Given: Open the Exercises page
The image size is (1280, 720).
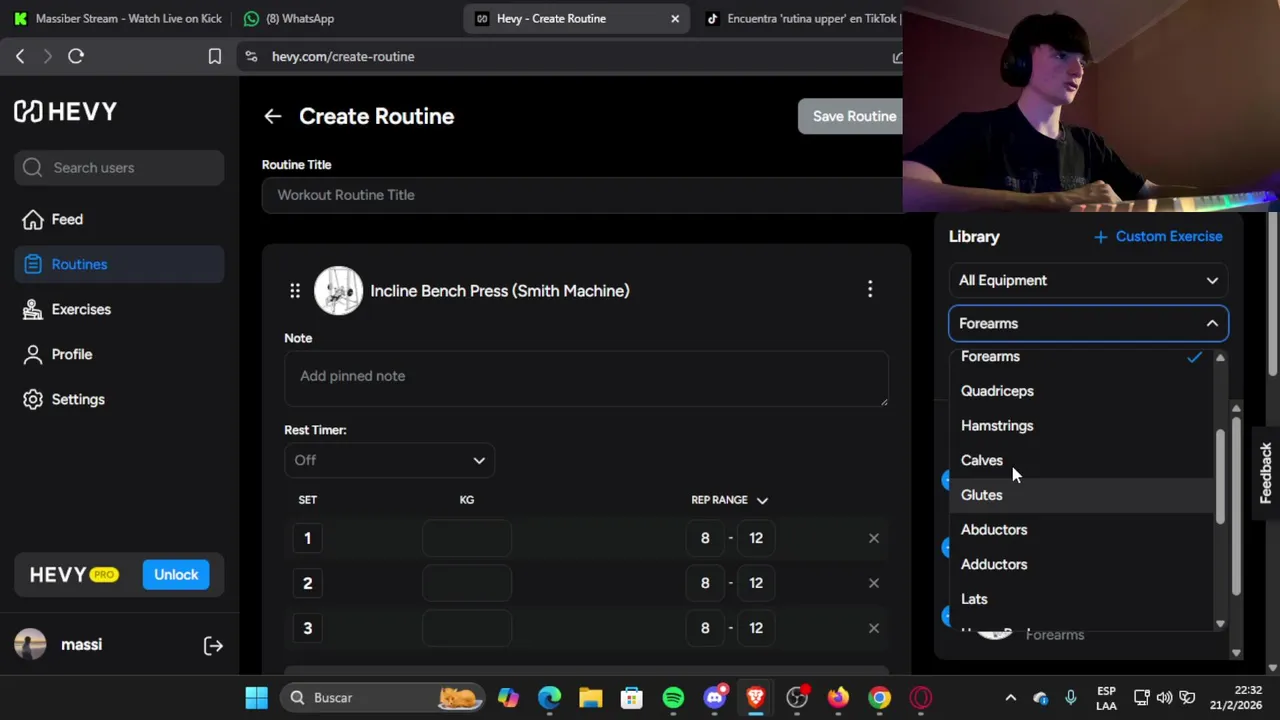Looking at the screenshot, I should click(x=119, y=309).
